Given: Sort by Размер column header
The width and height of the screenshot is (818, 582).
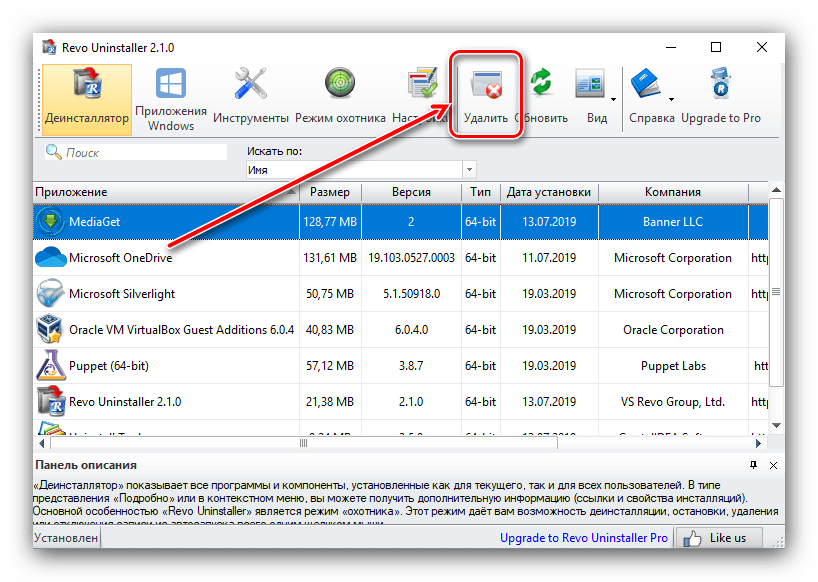Looking at the screenshot, I should coord(330,192).
